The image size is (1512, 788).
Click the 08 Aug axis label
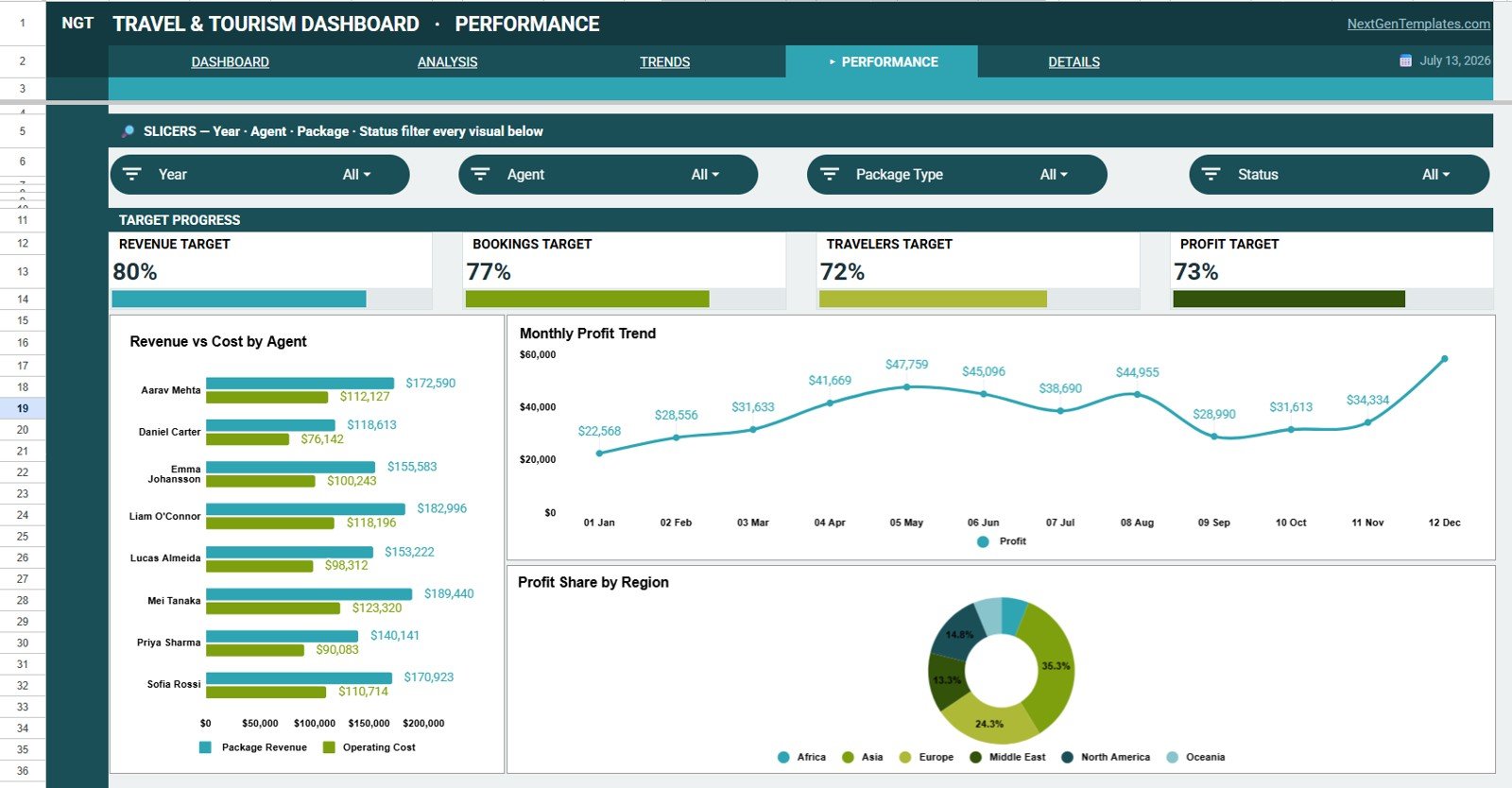coord(1137,522)
